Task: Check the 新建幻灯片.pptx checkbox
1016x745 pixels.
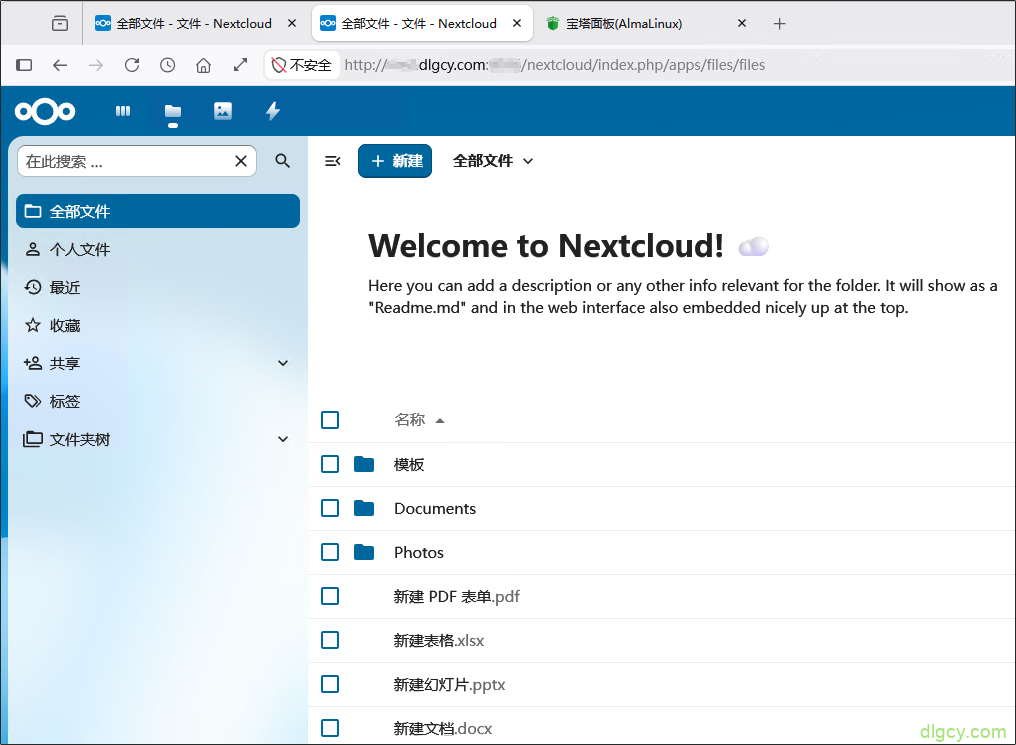Action: coord(330,684)
